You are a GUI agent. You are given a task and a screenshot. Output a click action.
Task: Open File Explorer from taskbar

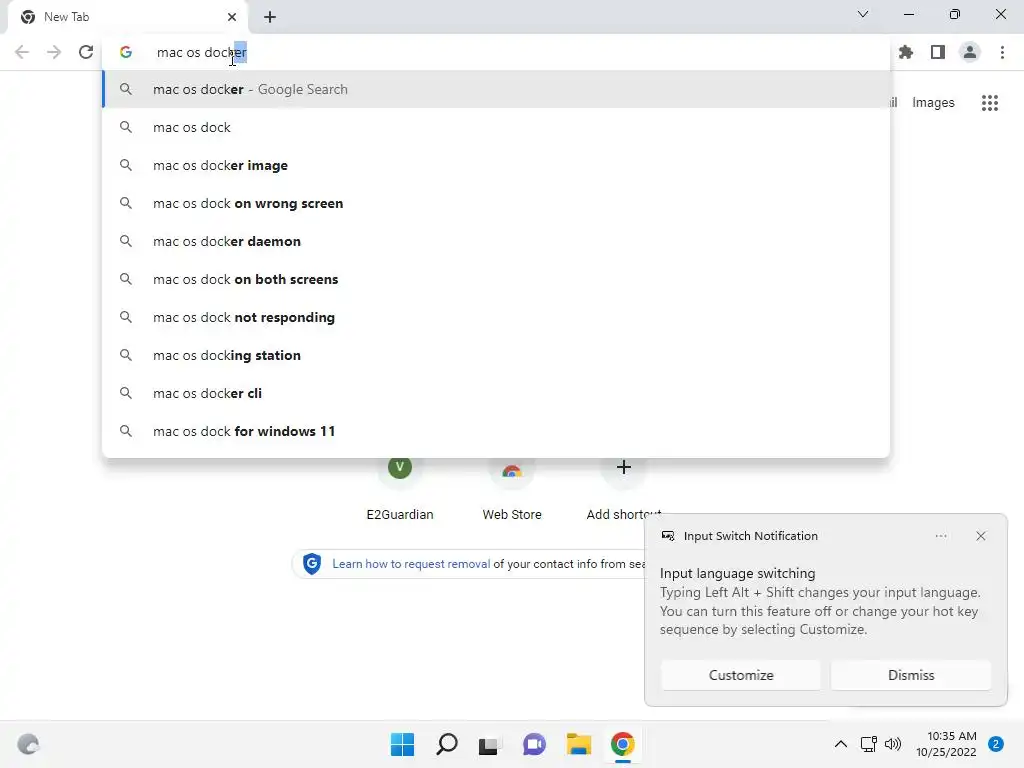coord(579,744)
